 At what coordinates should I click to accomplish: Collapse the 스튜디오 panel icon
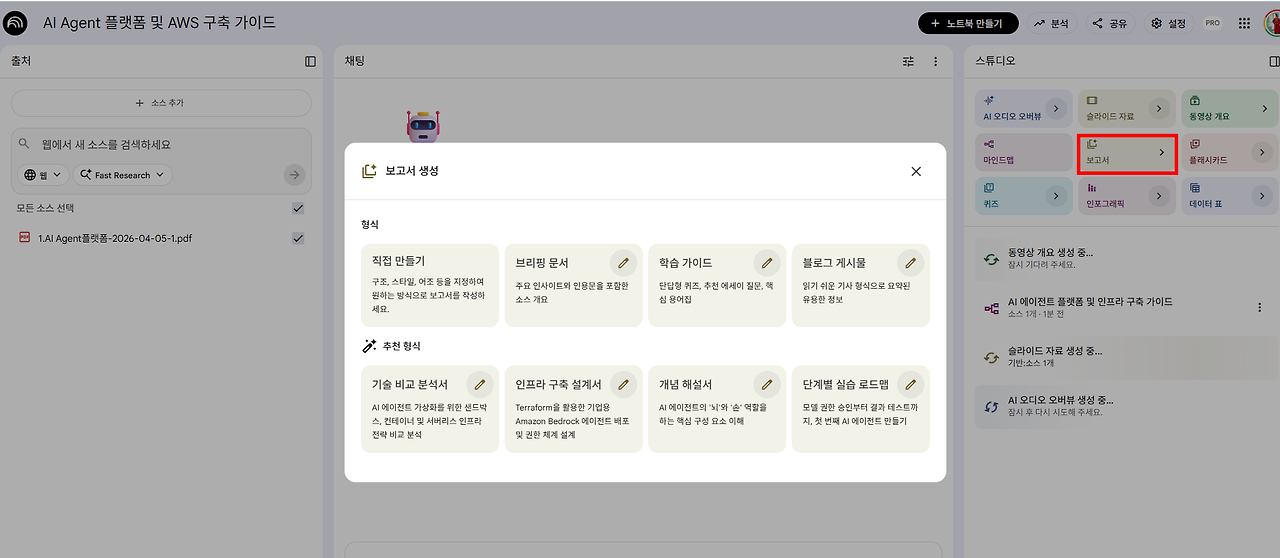point(1274,61)
